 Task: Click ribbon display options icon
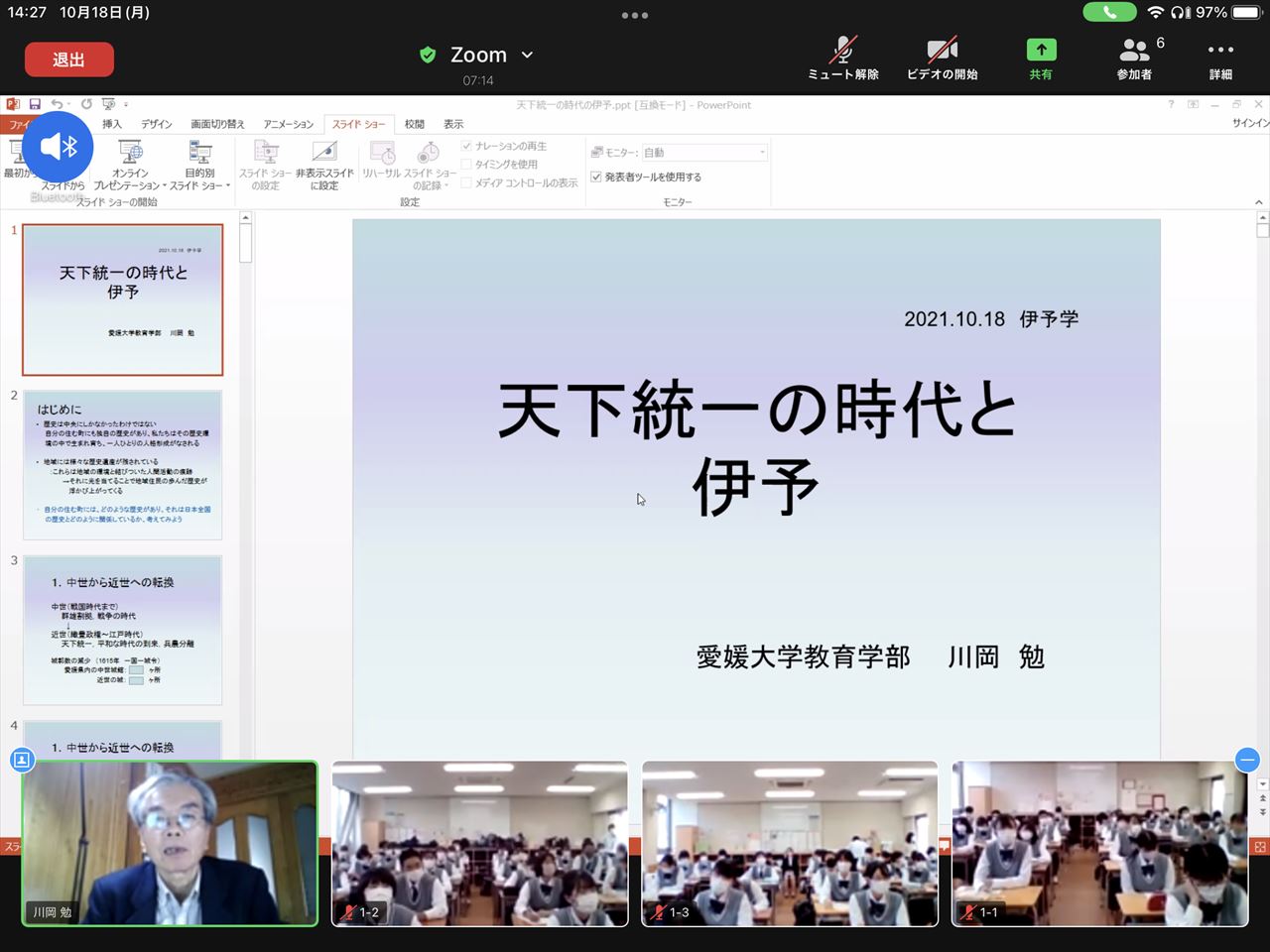(x=1193, y=104)
